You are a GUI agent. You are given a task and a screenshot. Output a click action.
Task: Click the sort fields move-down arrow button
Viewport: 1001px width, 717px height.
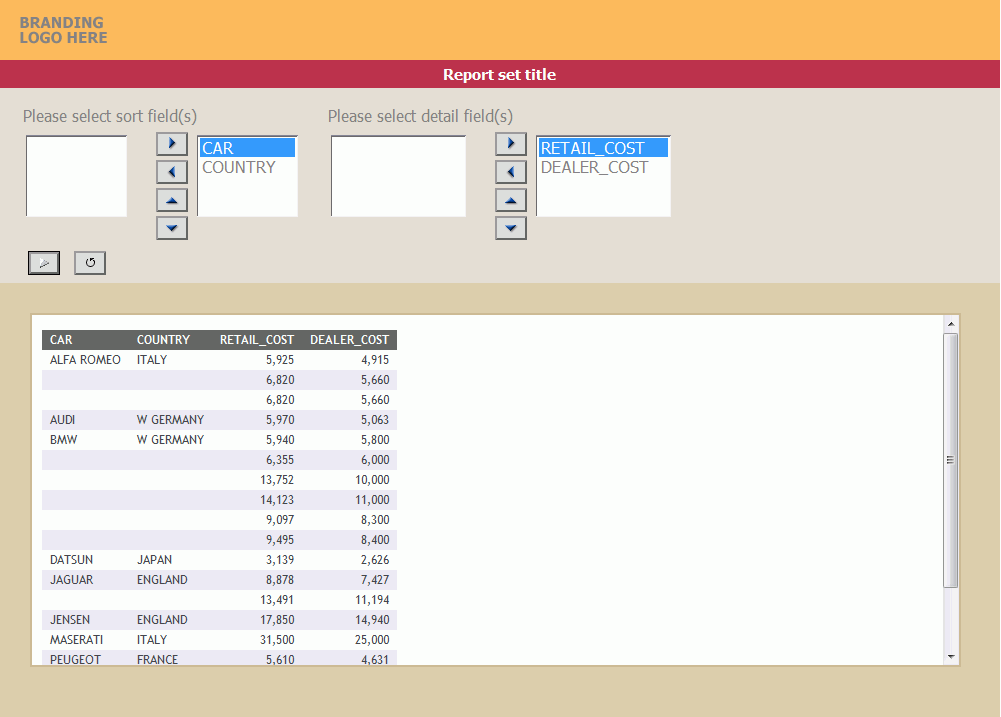[172, 228]
